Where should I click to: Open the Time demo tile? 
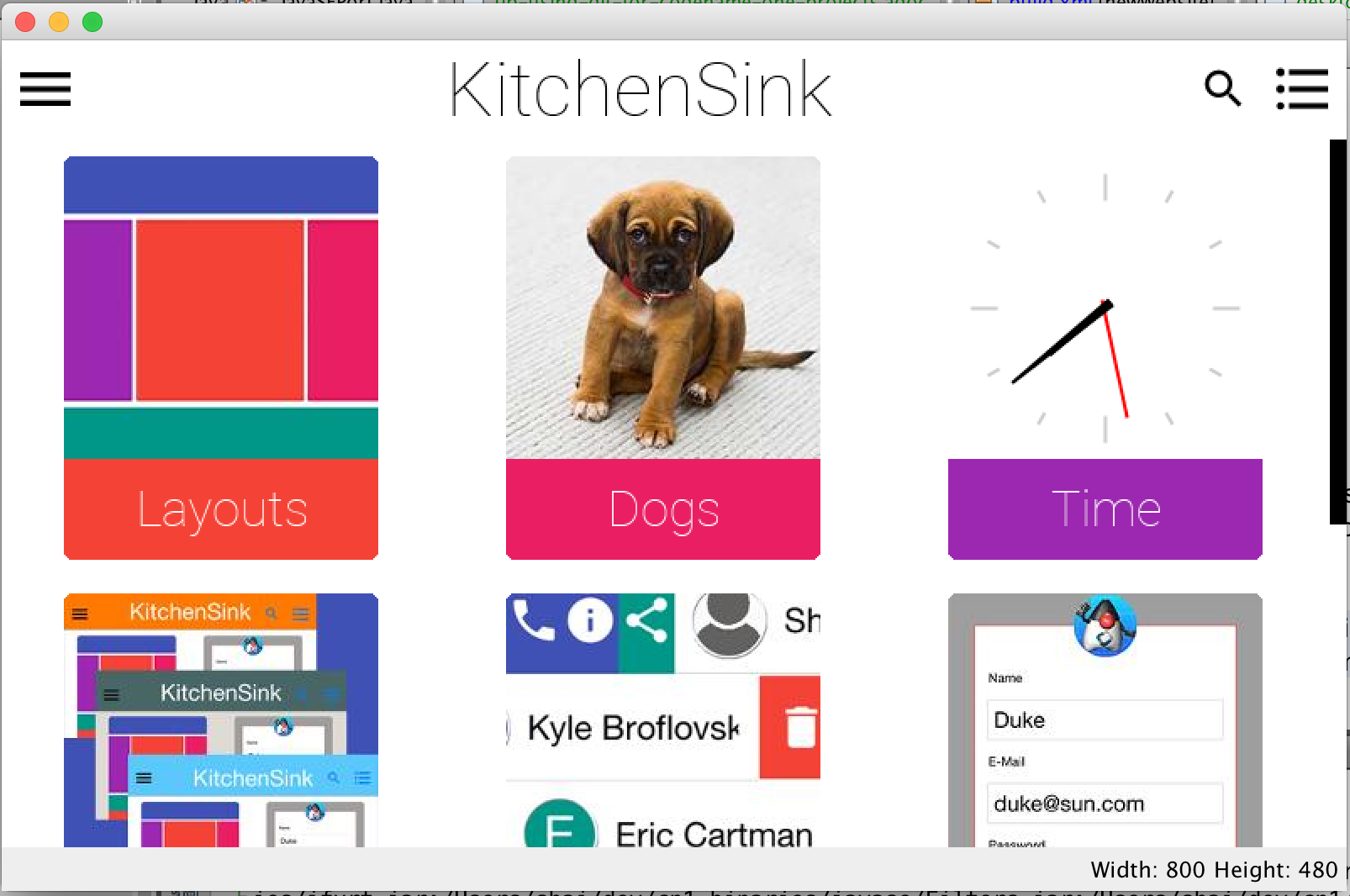click(x=1105, y=509)
